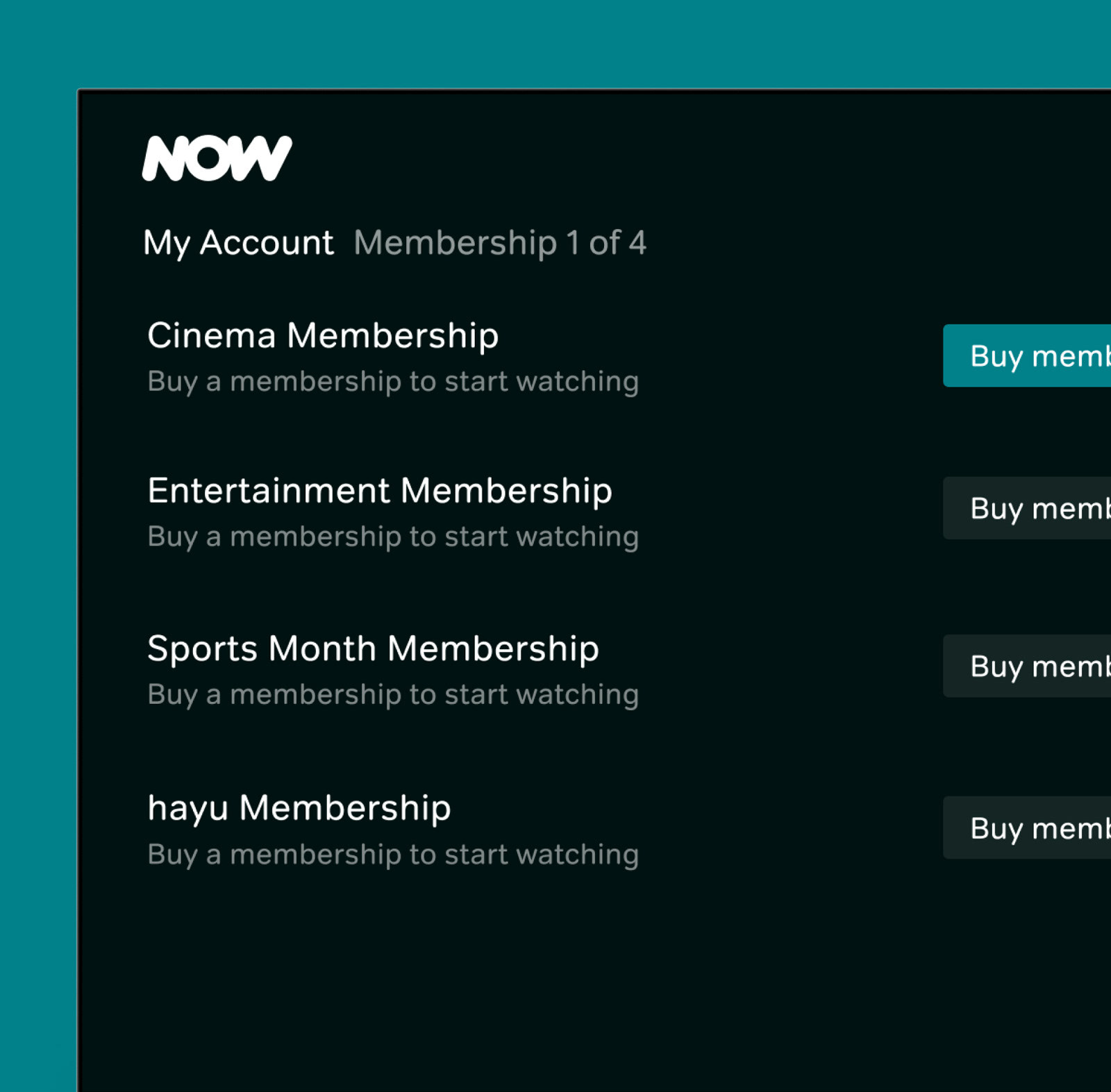Click Buy membership next to hayu Membership
This screenshot has height=1092, width=1111.
click(x=1027, y=828)
